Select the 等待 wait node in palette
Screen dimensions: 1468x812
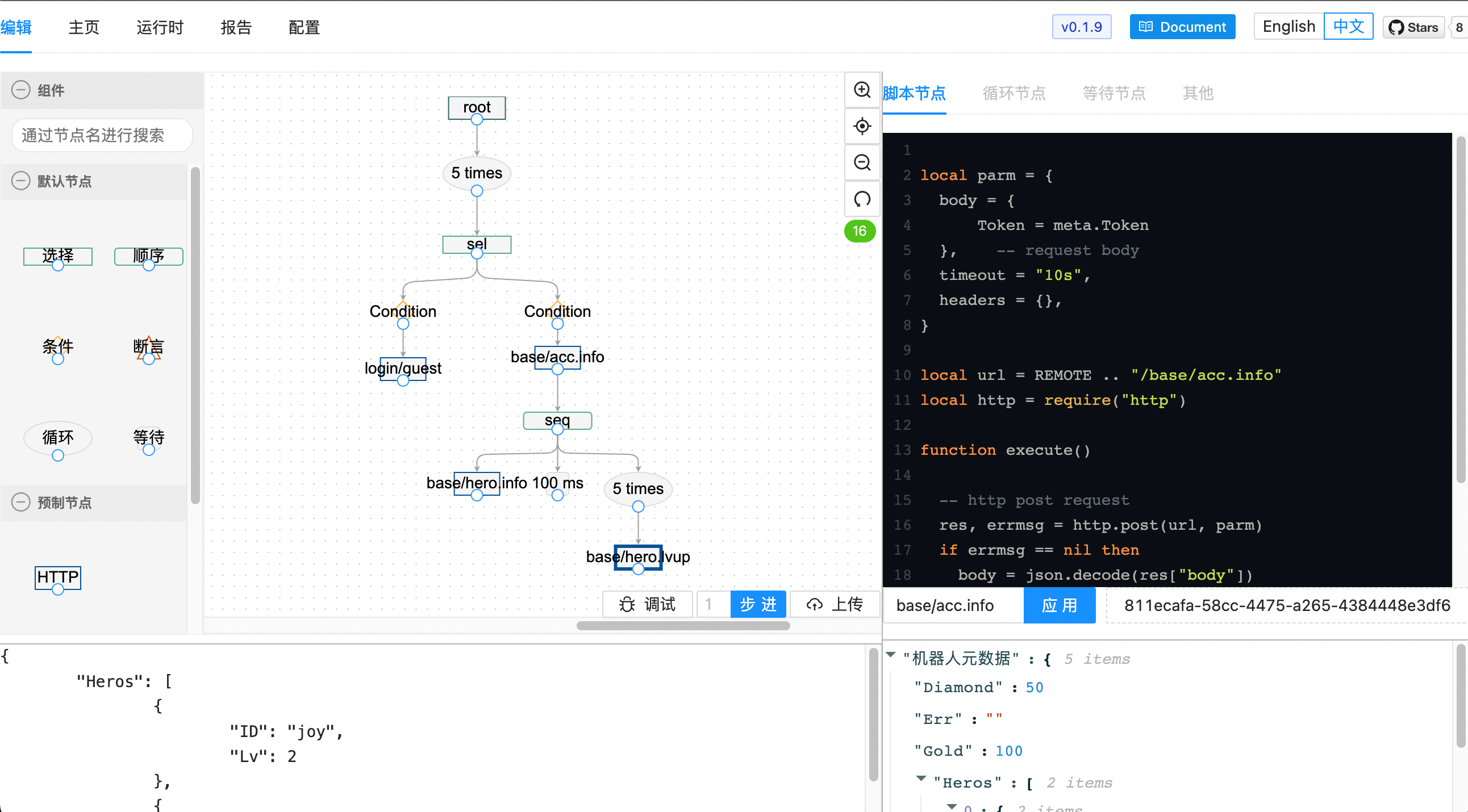(149, 437)
